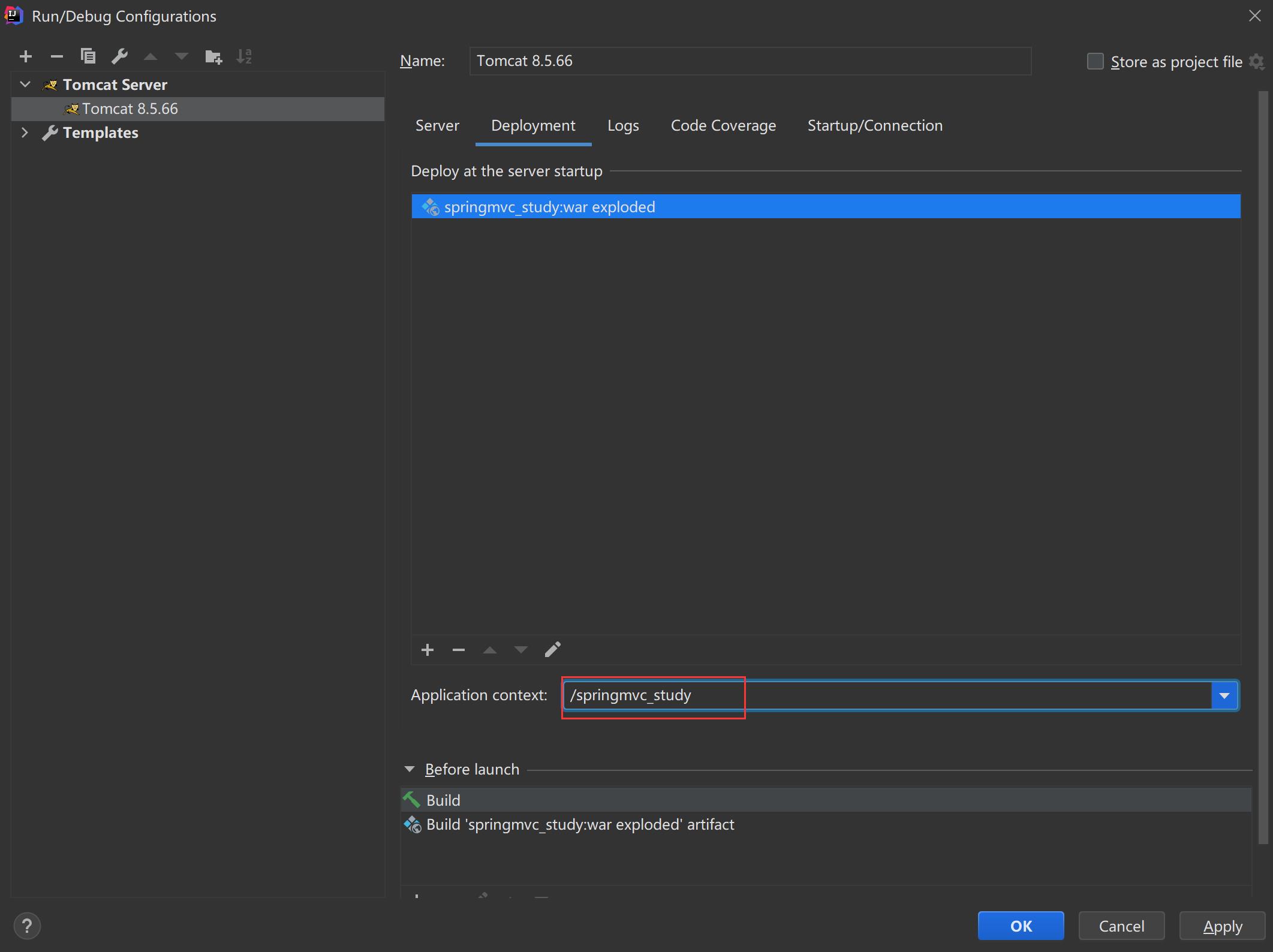Screen dimensions: 1273x952
Task: Click the Tomcat Server group icon
Action: (50, 85)
